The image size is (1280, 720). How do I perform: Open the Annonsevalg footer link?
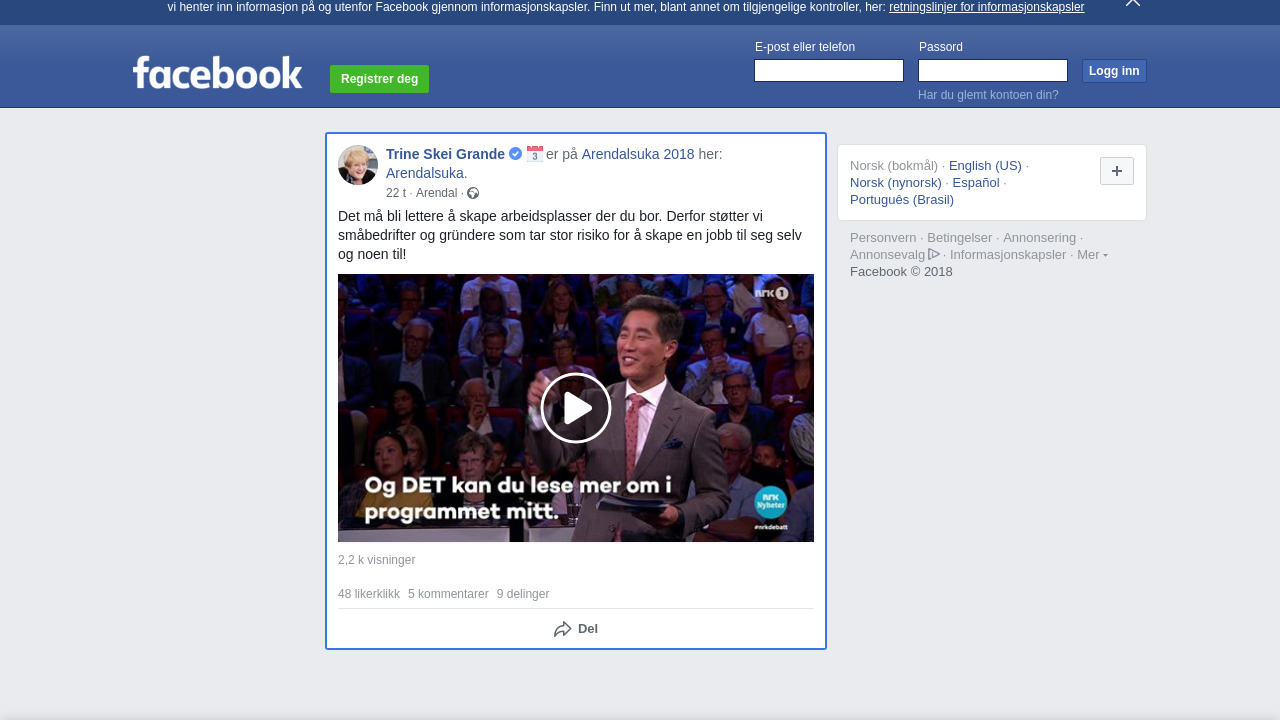[x=888, y=255]
